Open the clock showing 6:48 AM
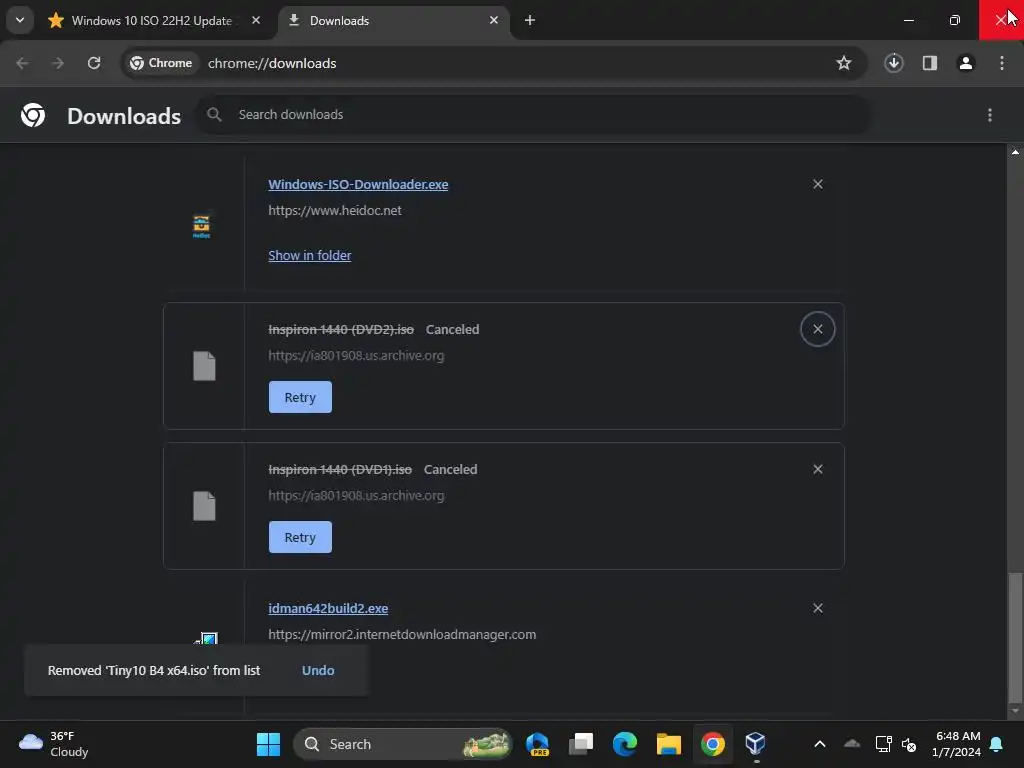 [x=957, y=744]
